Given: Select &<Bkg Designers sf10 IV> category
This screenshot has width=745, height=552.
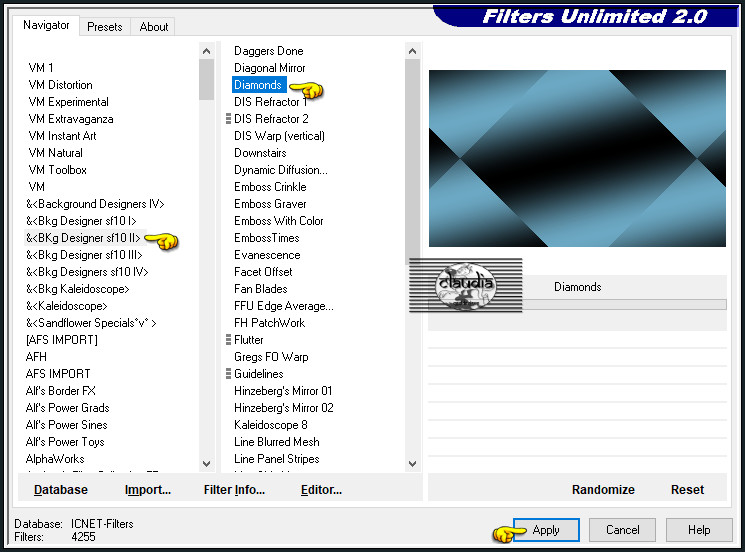Looking at the screenshot, I should (x=87, y=272).
